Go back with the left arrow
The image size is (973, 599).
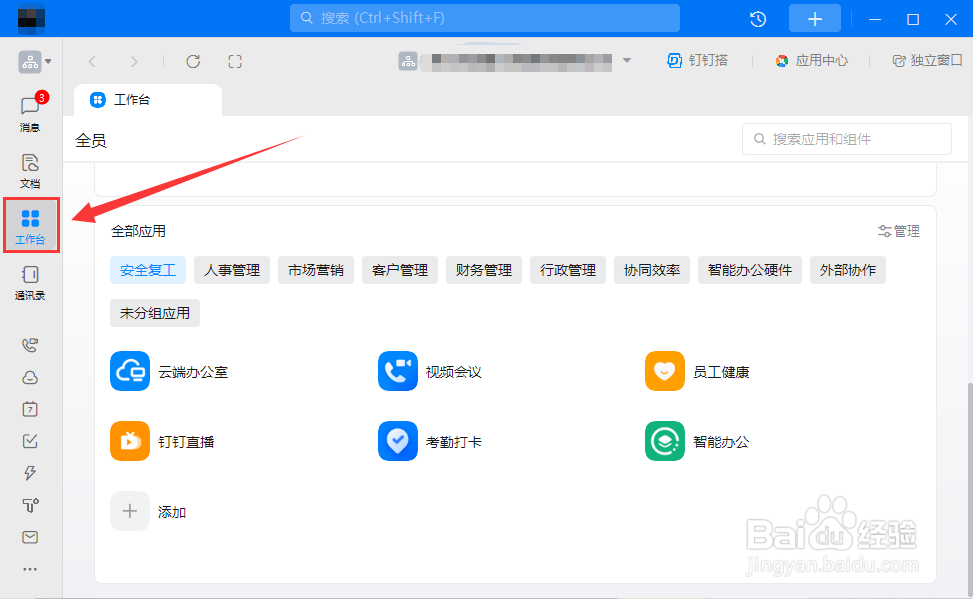click(x=92, y=61)
